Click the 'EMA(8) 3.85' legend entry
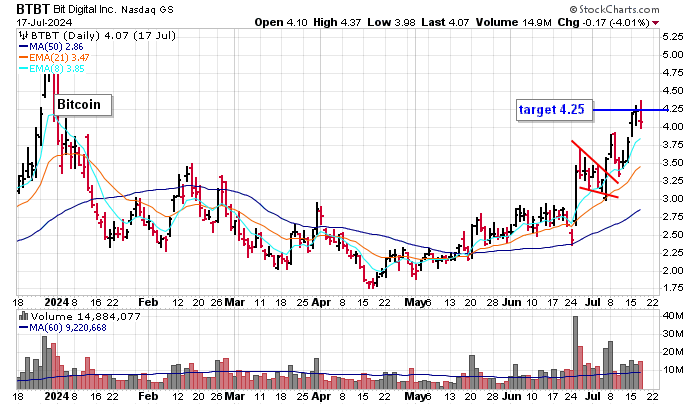 [x=51, y=68]
